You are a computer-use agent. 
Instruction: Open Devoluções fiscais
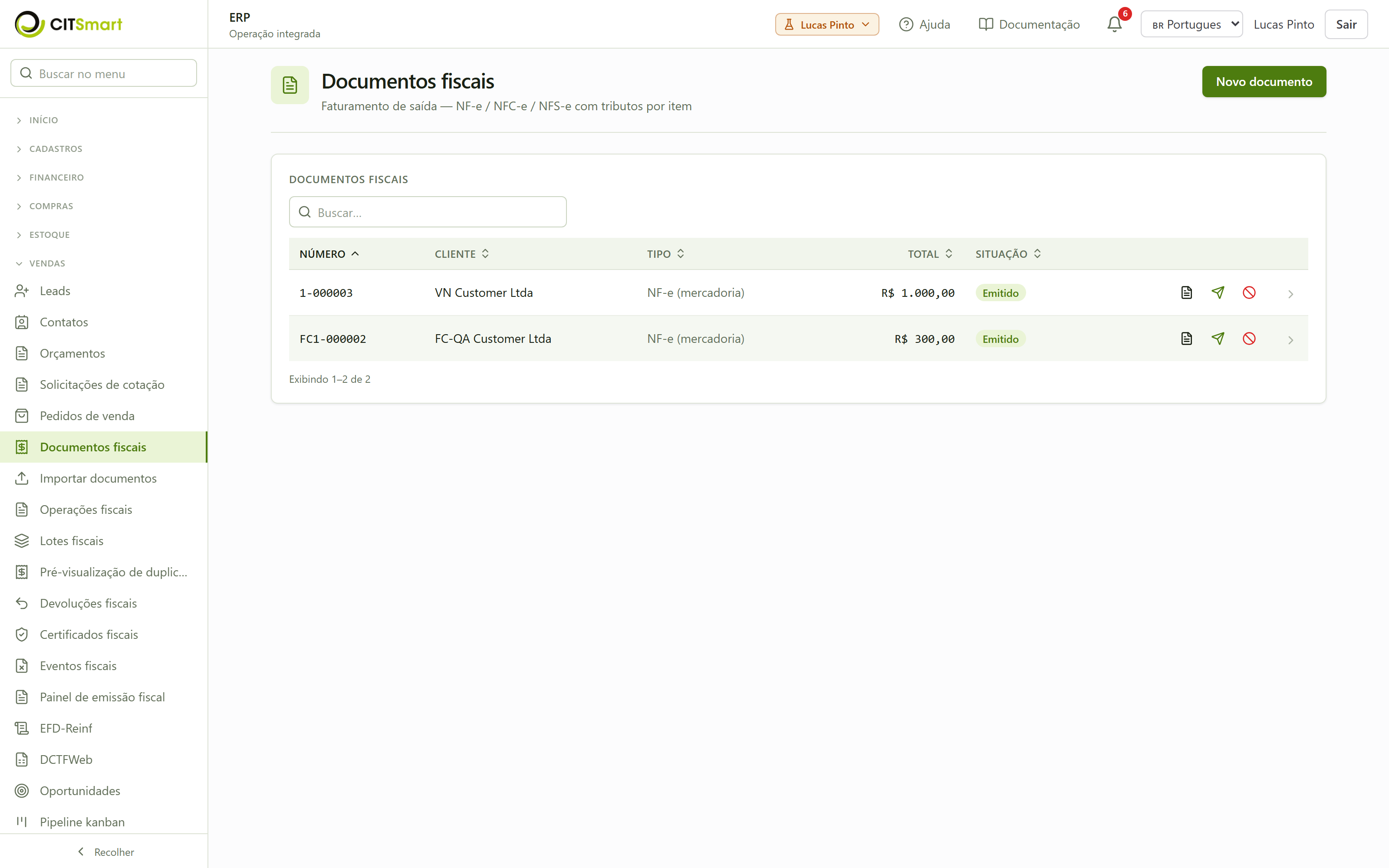click(103, 603)
